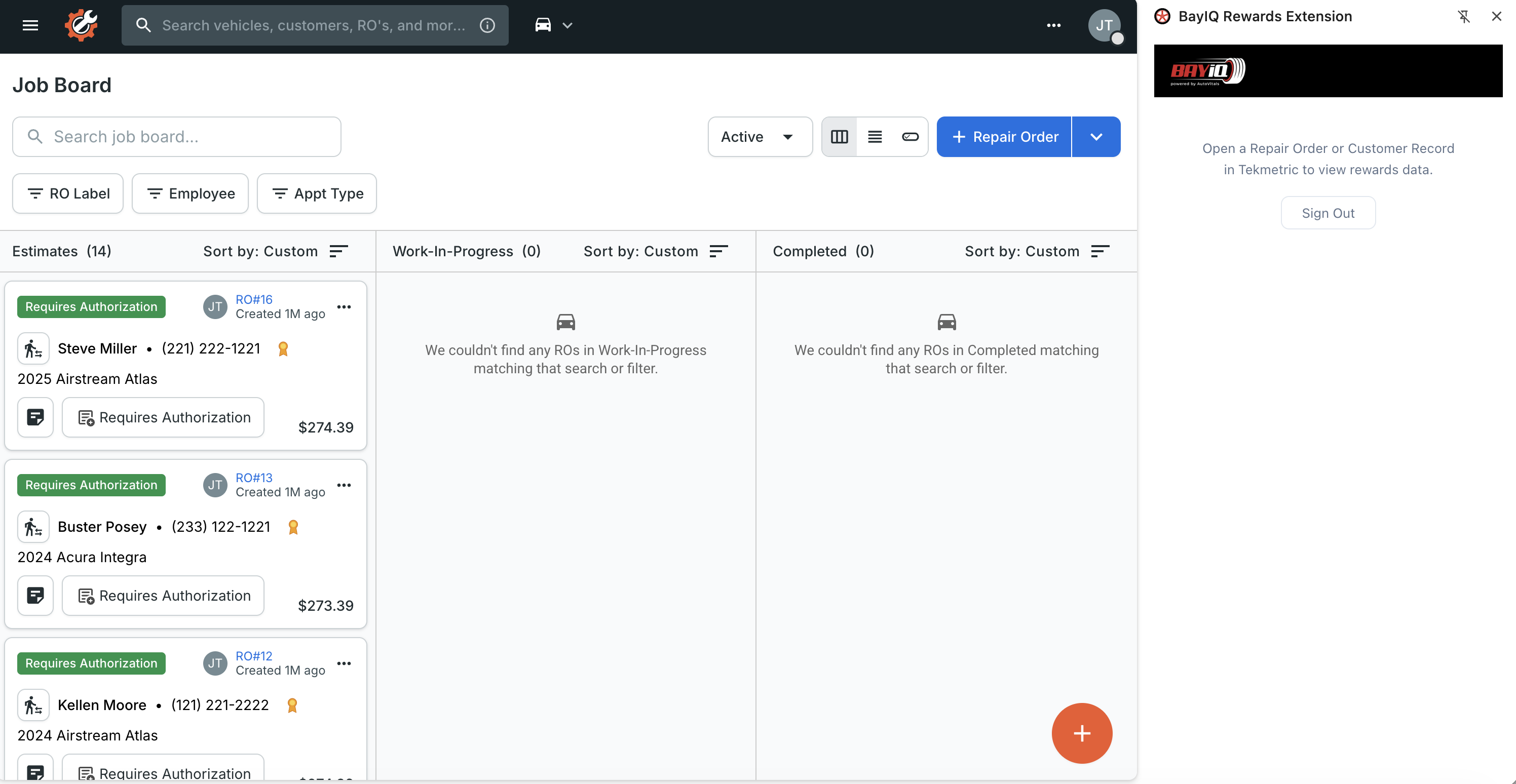Open the Appt Type filter

pyautogui.click(x=317, y=193)
